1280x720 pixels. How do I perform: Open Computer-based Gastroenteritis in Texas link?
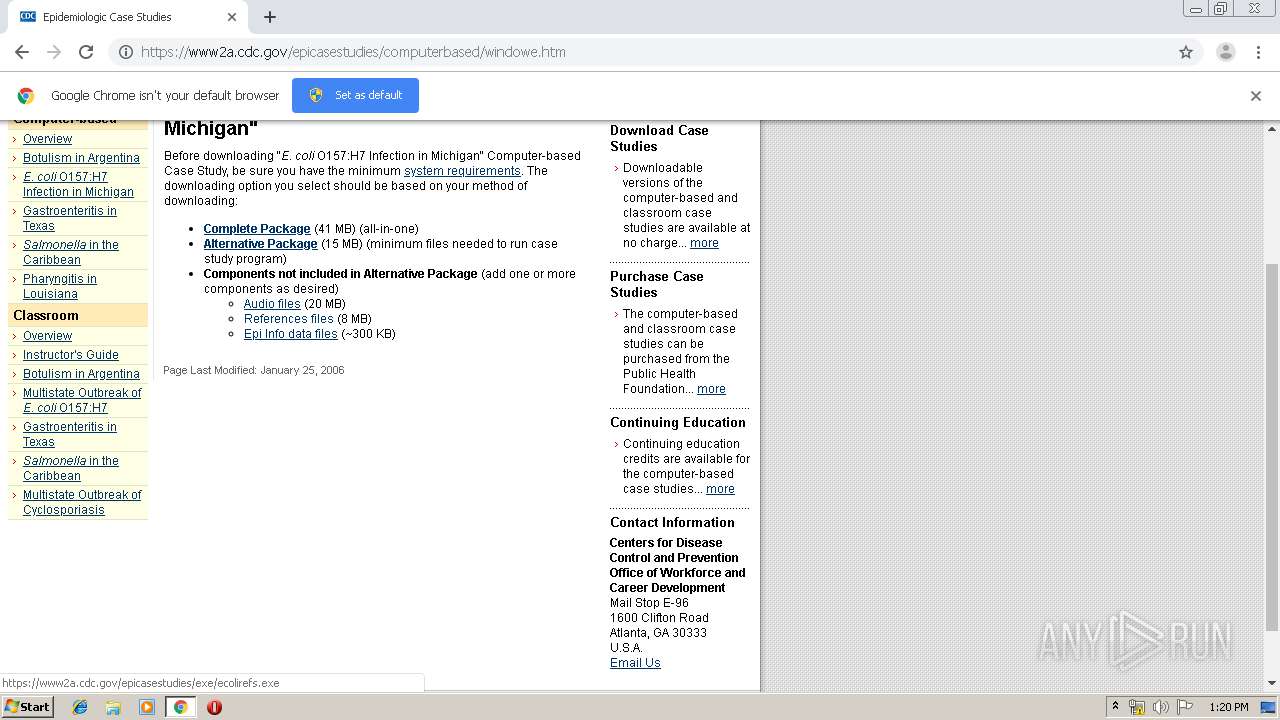click(x=70, y=218)
